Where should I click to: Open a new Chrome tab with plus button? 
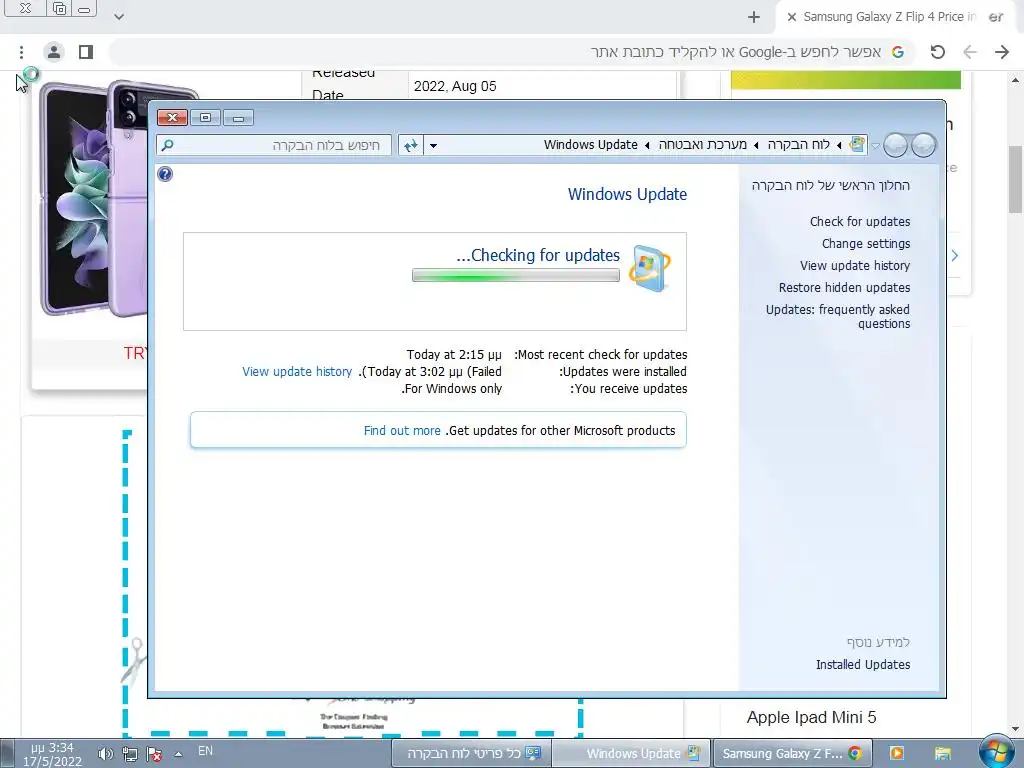click(754, 17)
